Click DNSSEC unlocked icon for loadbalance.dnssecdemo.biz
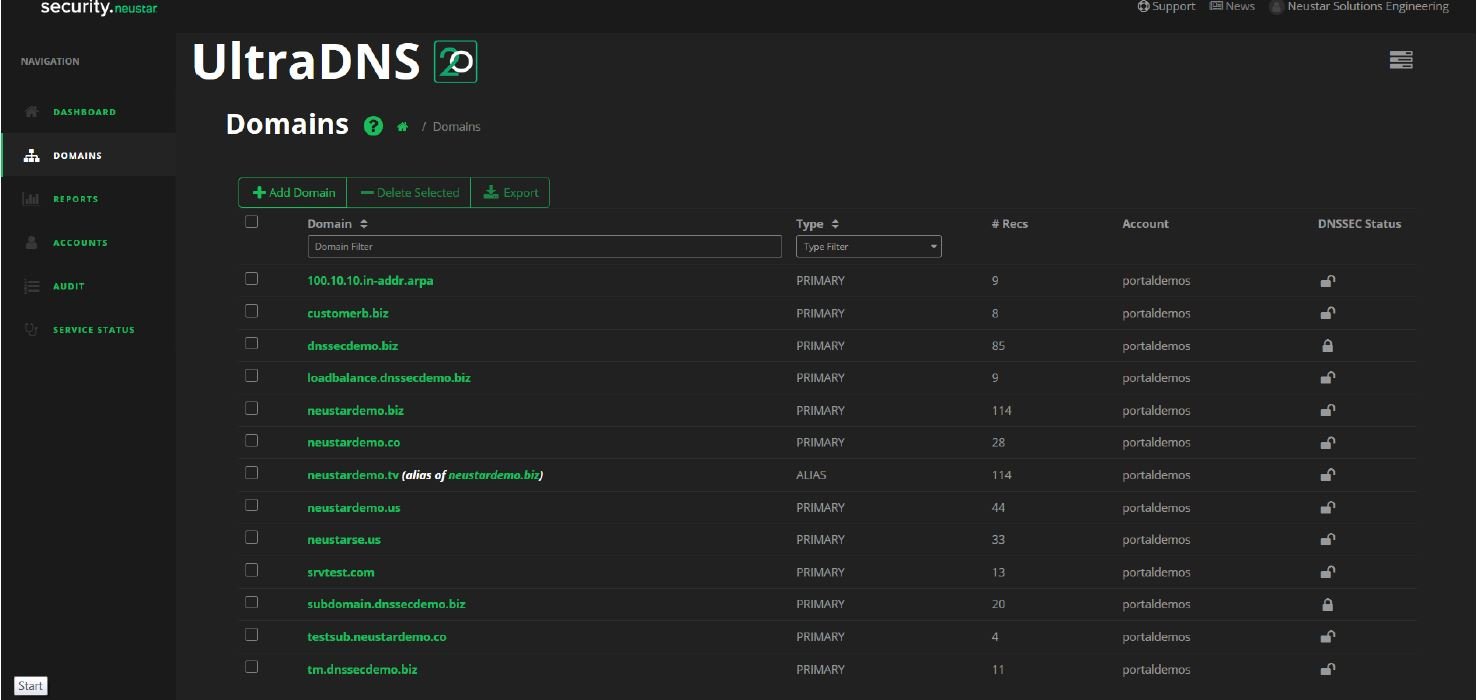Viewport: 1477px width, 700px height. pyautogui.click(x=1327, y=378)
